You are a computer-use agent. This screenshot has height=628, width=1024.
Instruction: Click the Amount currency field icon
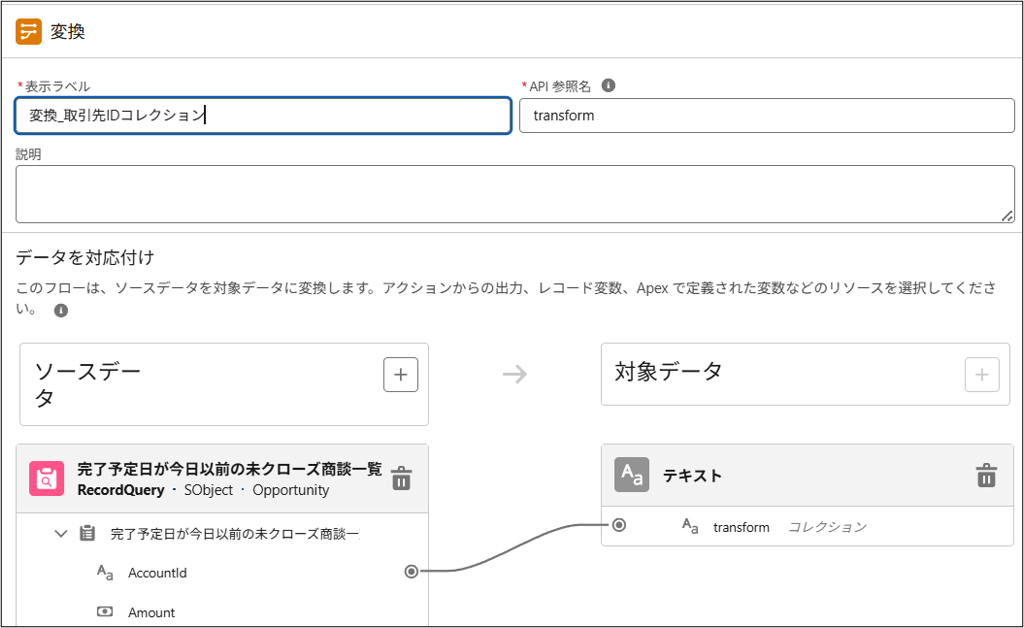(104, 612)
